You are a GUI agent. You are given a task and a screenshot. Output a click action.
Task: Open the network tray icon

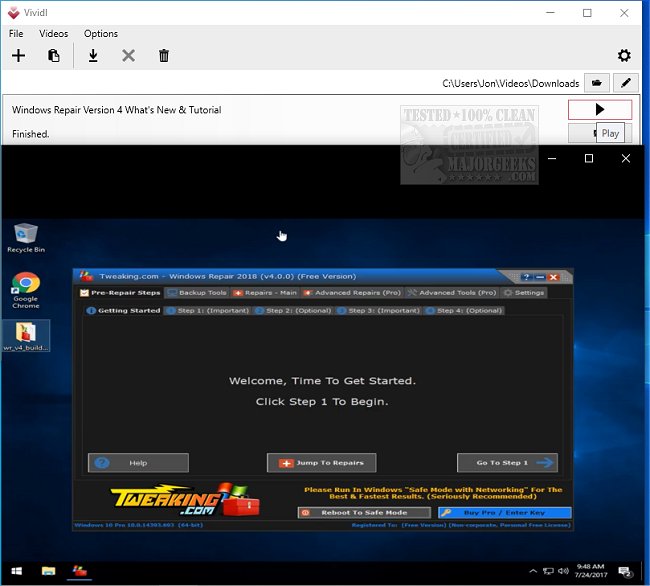tap(548, 571)
